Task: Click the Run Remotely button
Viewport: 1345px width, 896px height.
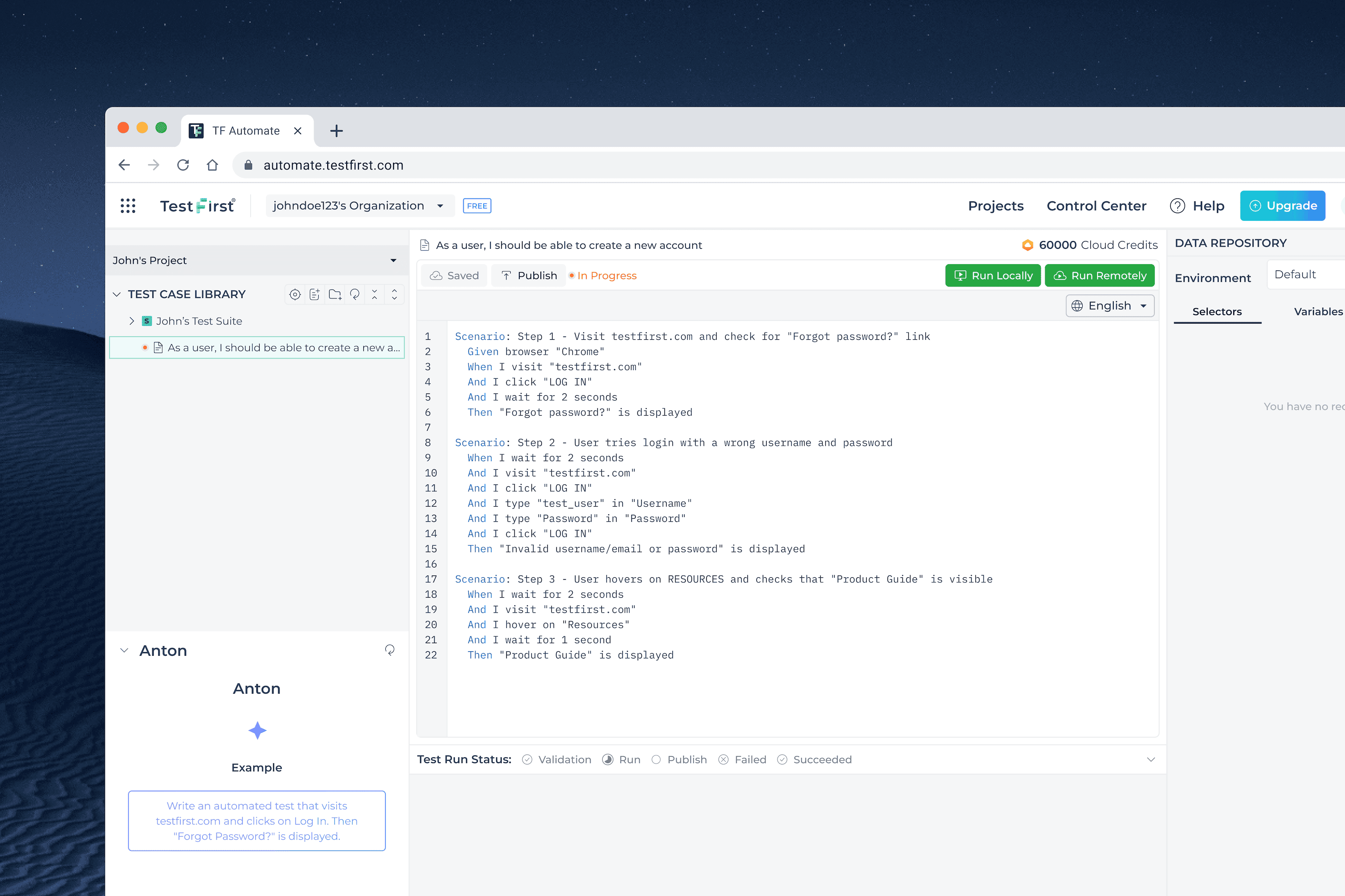Action: tap(1100, 275)
